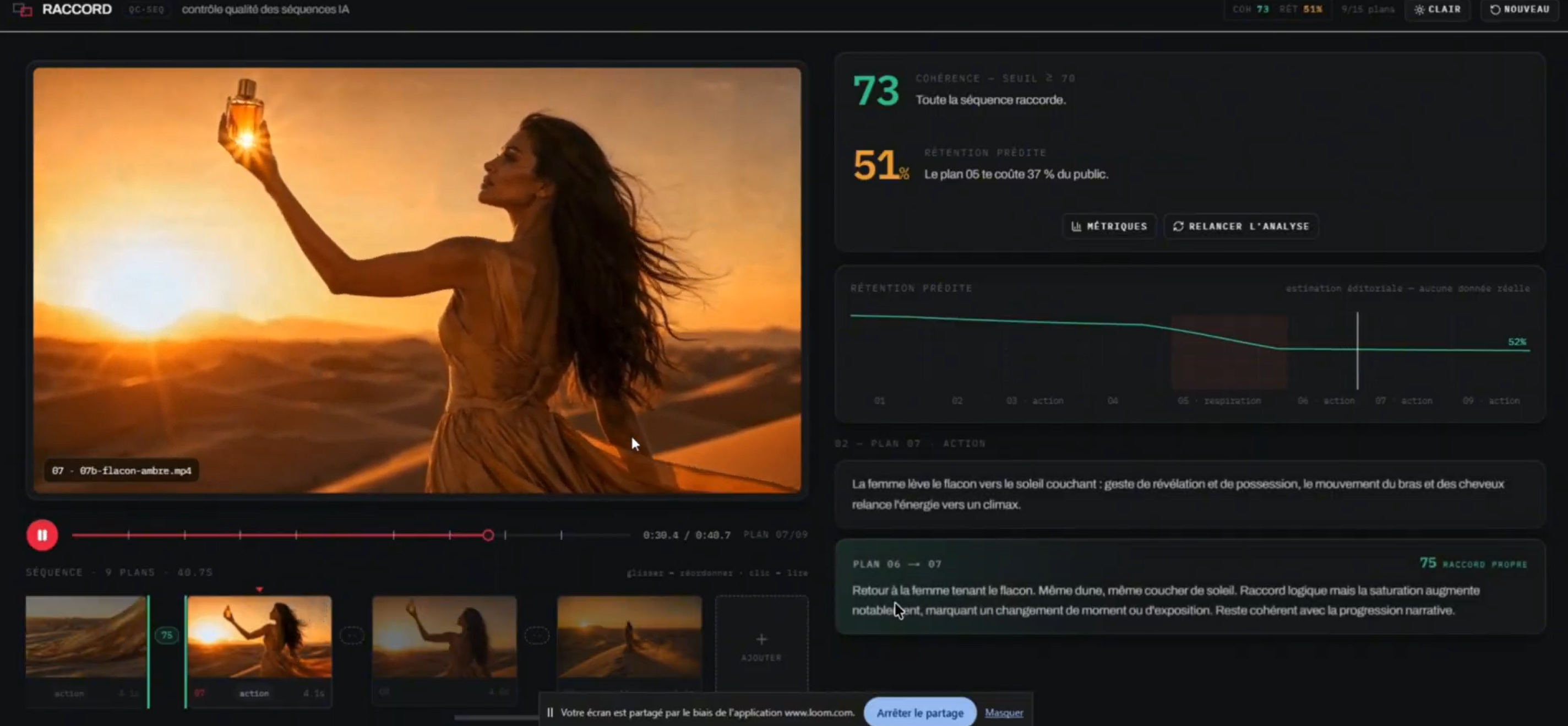This screenshot has height=726, width=1568.
Task: Click the time readout 0:30.4 / 0:40.7
Action: [687, 535]
